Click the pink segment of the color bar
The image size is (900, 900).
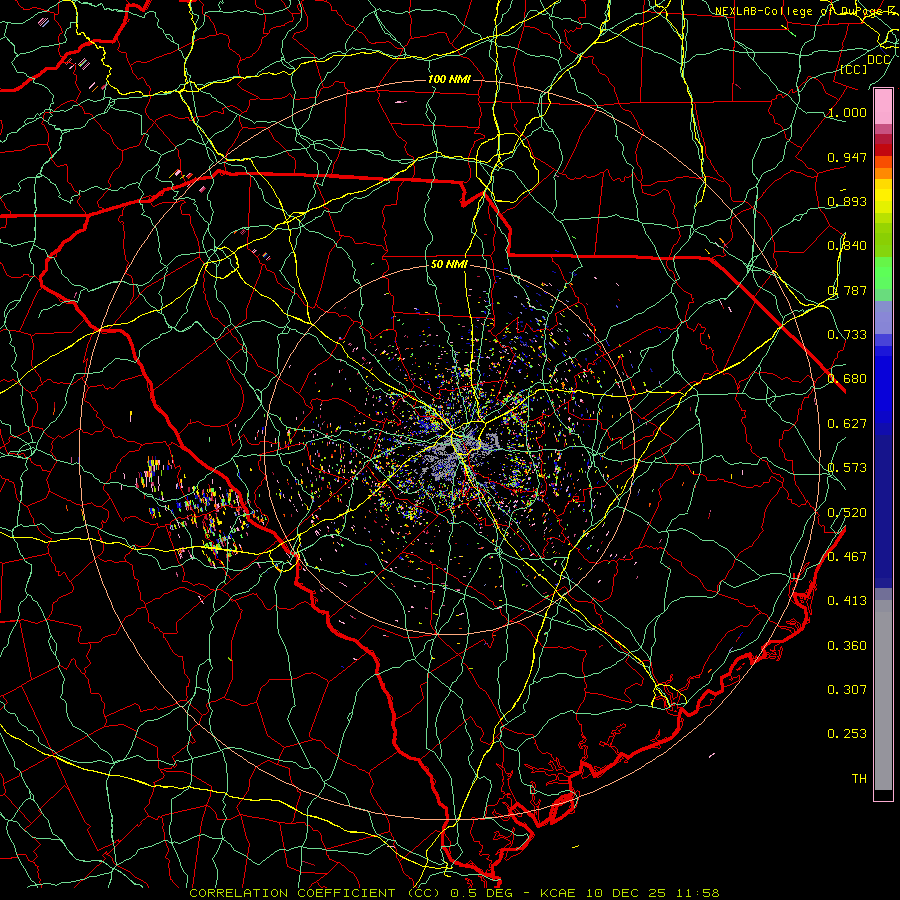(x=883, y=107)
